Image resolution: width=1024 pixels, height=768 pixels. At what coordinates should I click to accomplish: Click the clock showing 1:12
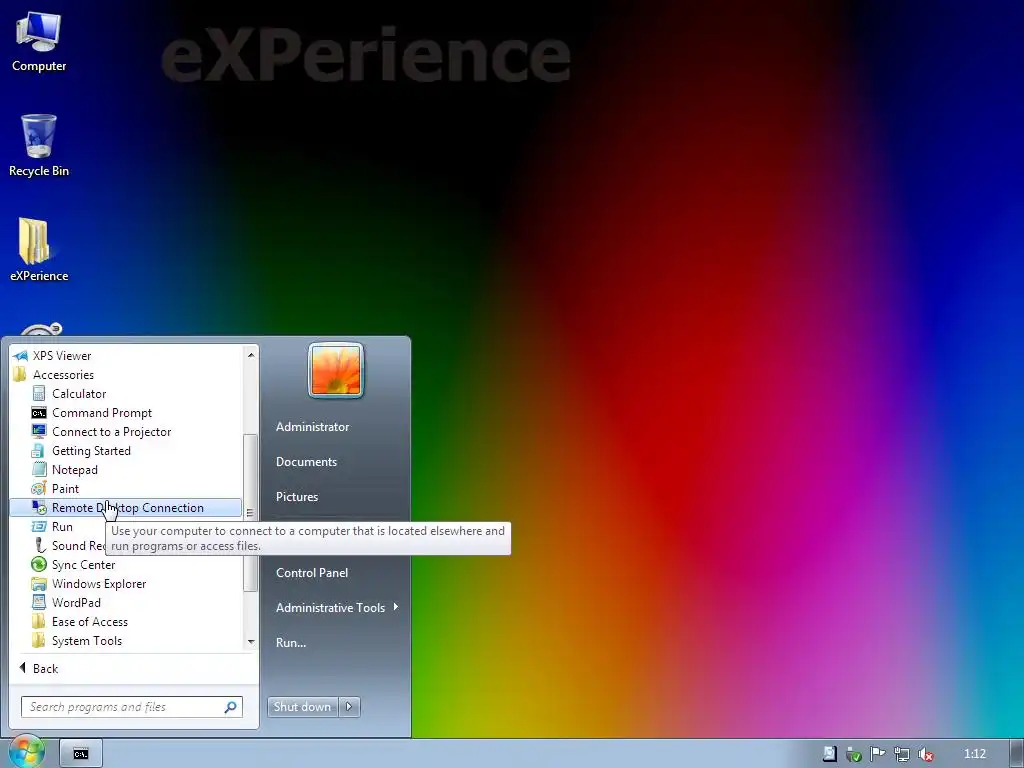click(975, 754)
